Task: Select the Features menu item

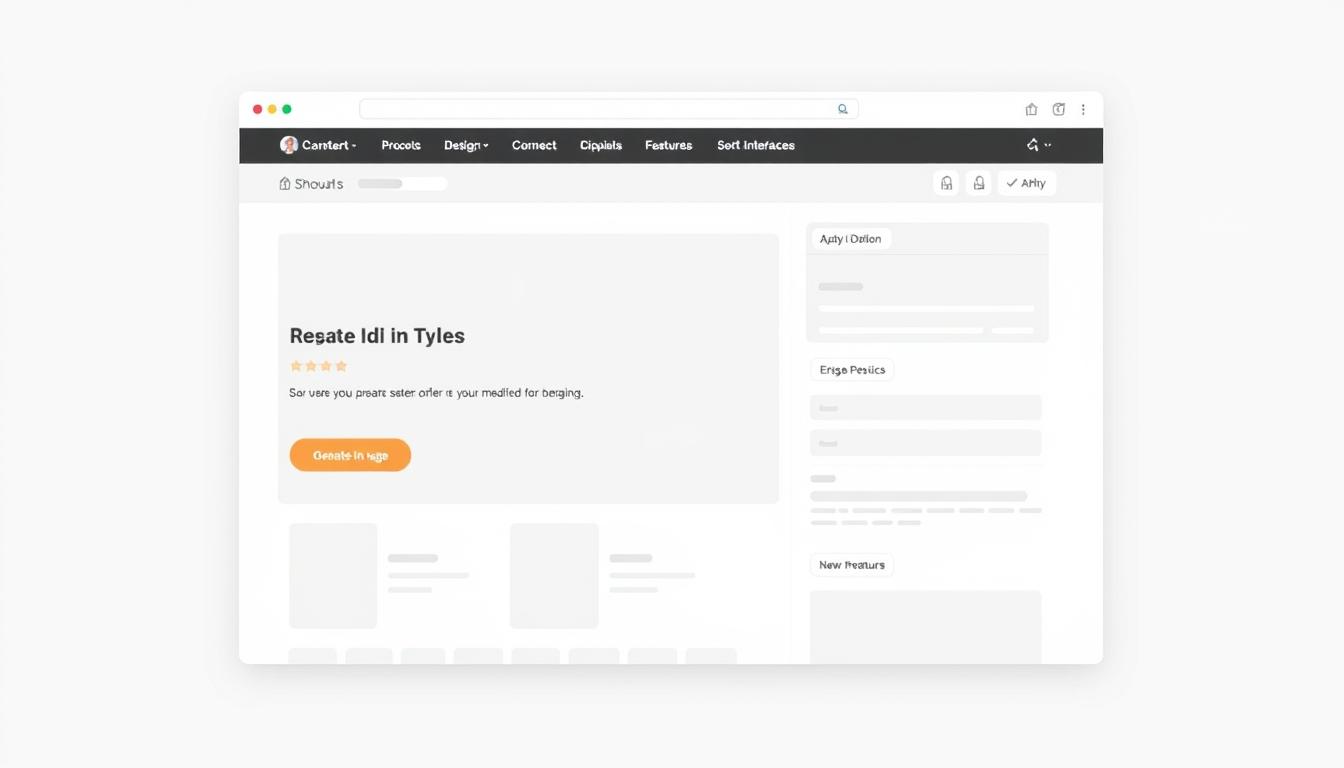Action: tap(668, 146)
